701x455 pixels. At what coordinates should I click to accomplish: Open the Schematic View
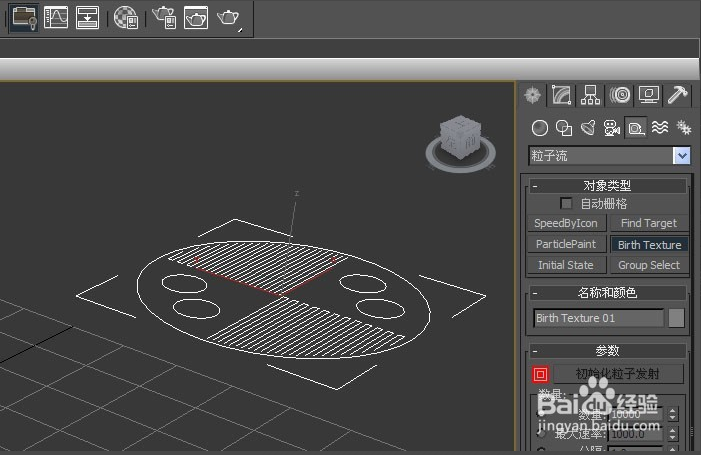click(87, 18)
